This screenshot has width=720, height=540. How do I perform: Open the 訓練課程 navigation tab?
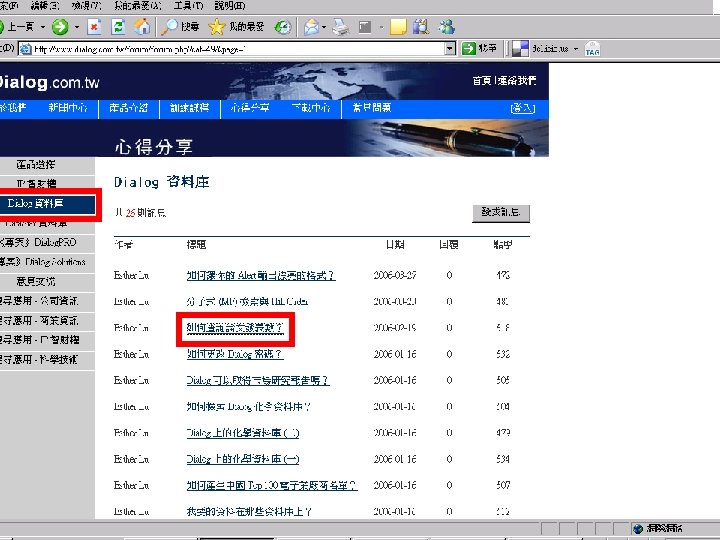pos(190,108)
